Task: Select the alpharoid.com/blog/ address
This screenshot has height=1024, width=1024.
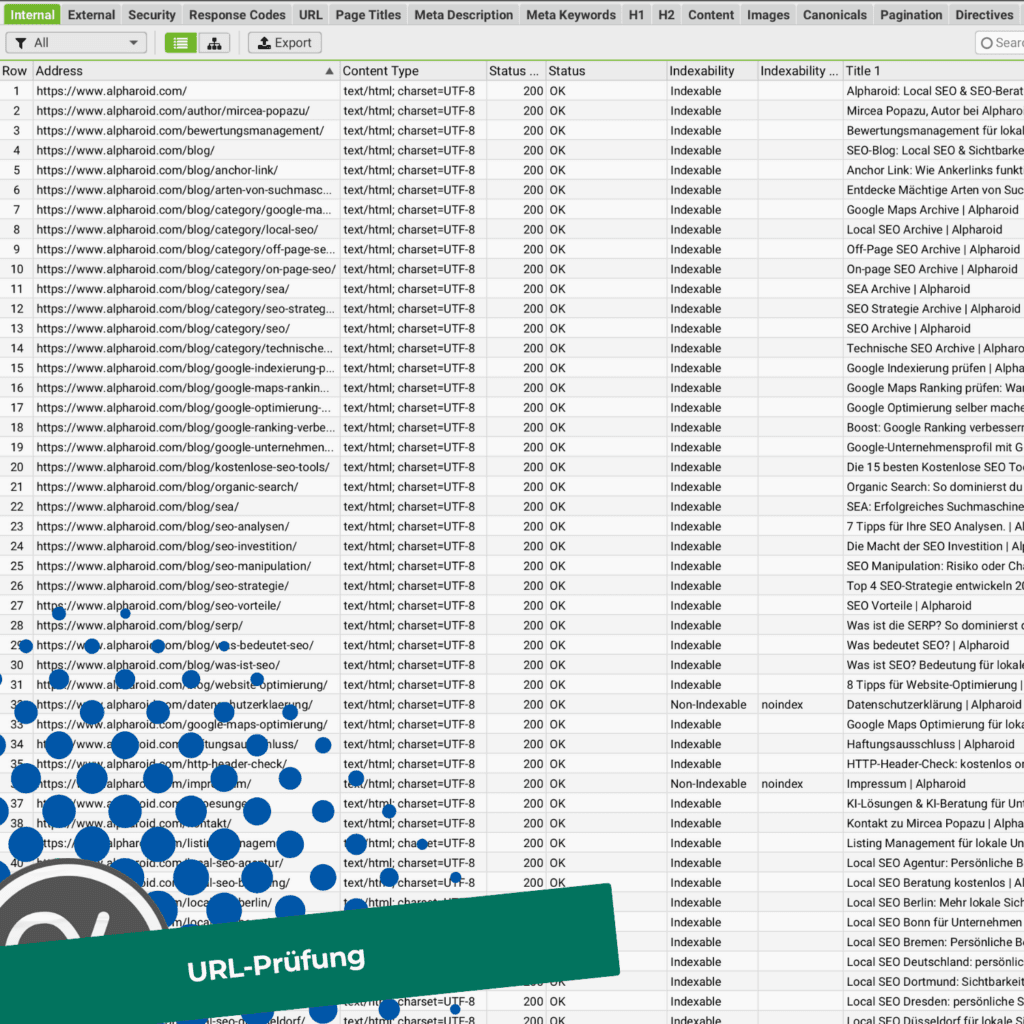Action: [125, 151]
